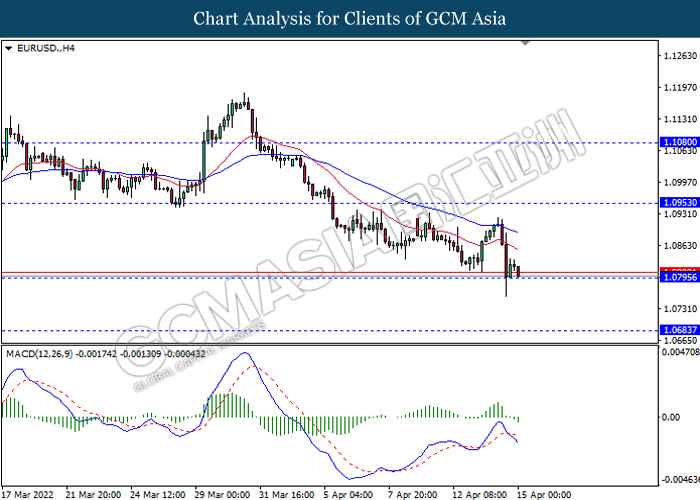Click the 31 Mar 16:00 time label

(x=287, y=495)
